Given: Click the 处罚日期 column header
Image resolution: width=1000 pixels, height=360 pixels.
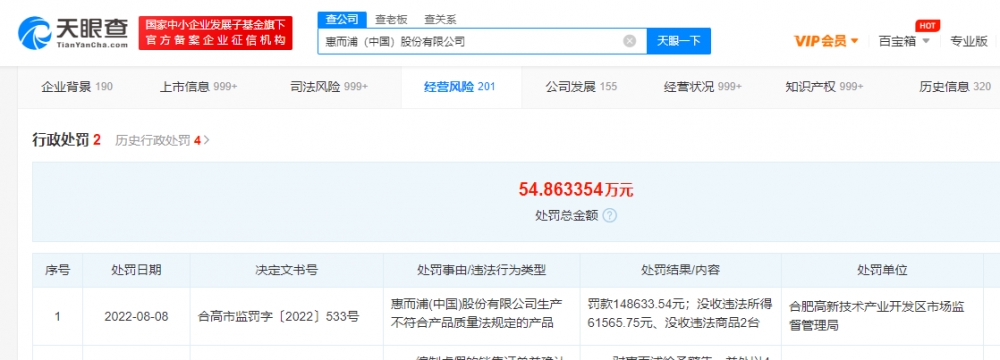Looking at the screenshot, I should 136,270.
